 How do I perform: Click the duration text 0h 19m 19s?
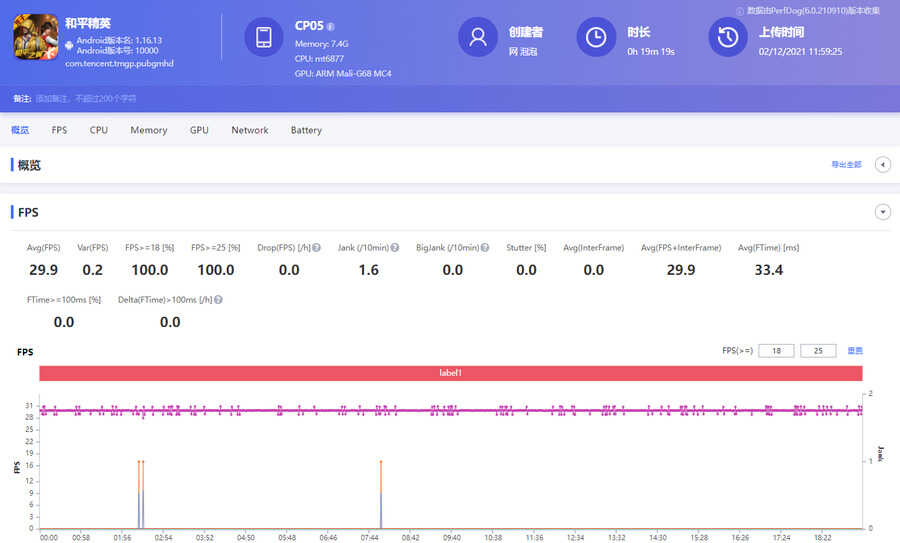click(x=651, y=52)
